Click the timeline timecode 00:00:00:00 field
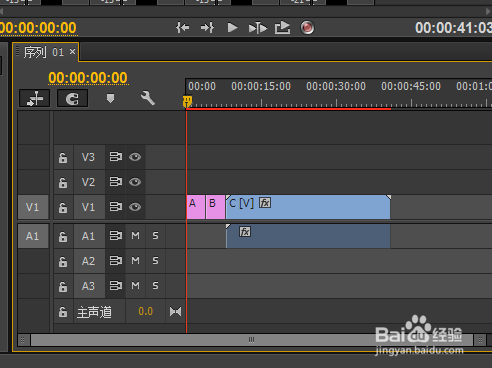492x368 pixels. click(88, 78)
